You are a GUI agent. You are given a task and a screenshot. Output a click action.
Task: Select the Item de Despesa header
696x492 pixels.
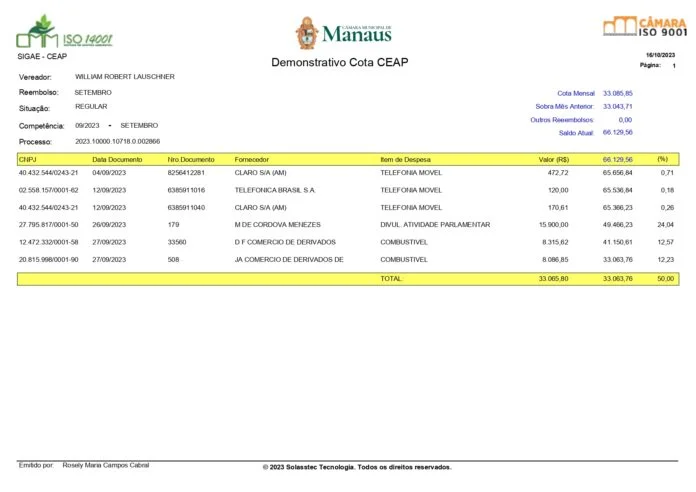click(x=406, y=159)
